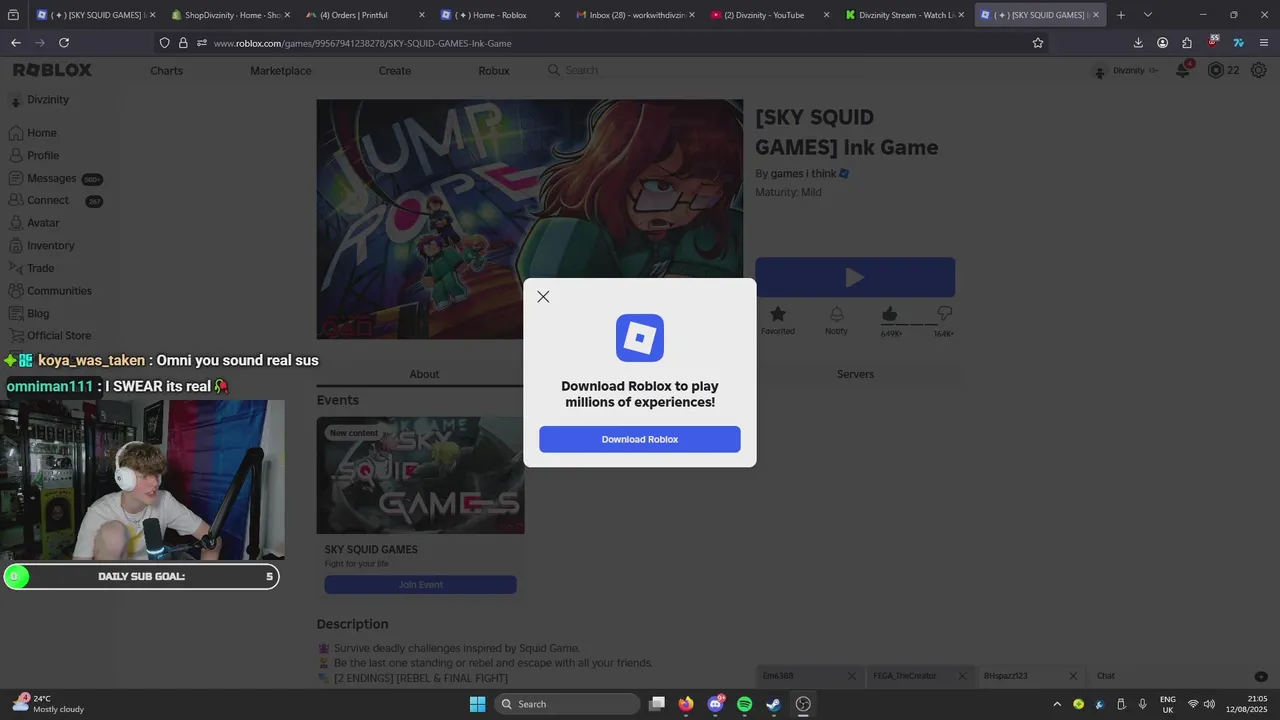Open Charts in the Roblox header
The width and height of the screenshot is (1280, 720).
coord(167,71)
